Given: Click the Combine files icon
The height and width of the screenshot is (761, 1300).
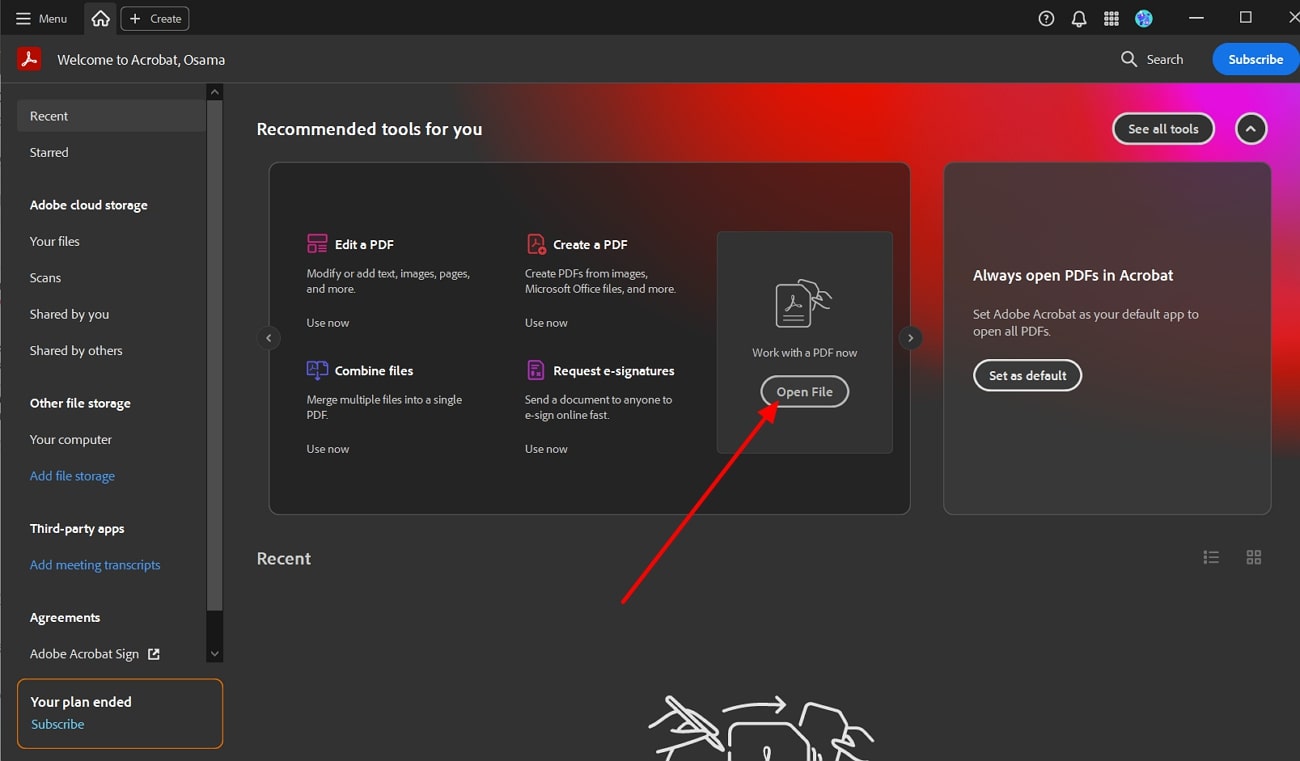Looking at the screenshot, I should [x=317, y=370].
